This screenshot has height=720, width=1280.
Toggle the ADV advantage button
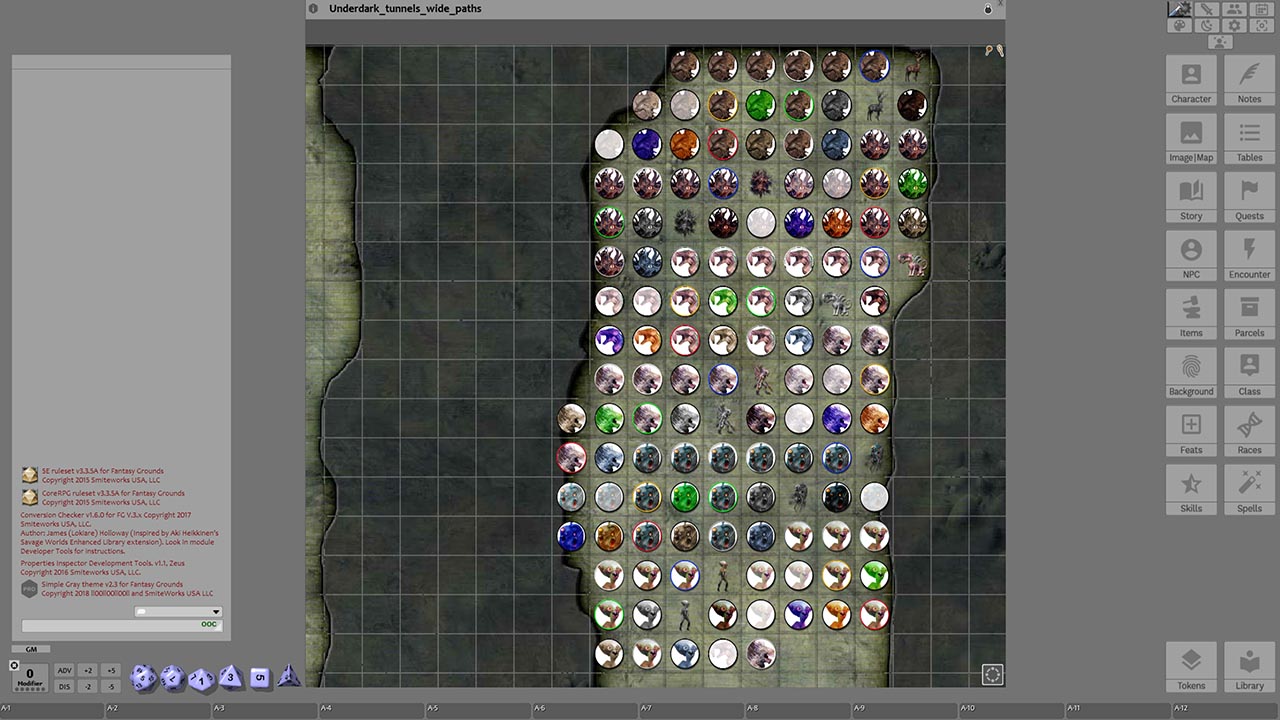pyautogui.click(x=64, y=670)
